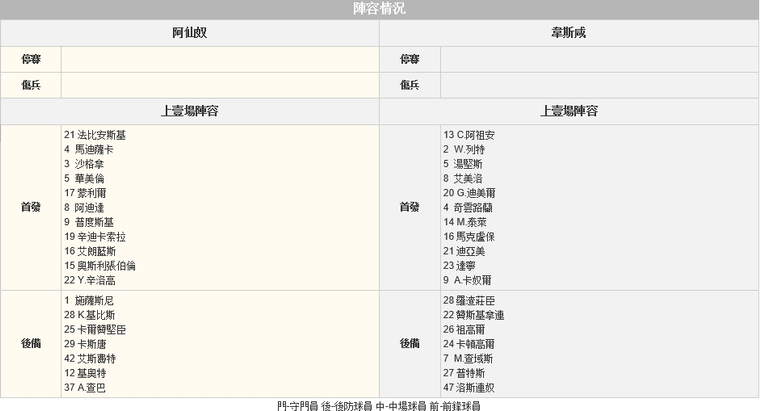
Task: Select player 19 辛迪卡索拉
Action: [95, 237]
